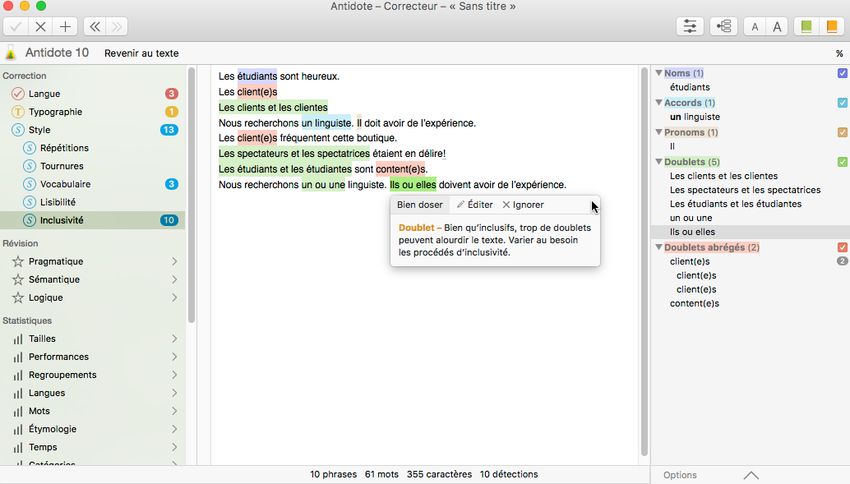Expand the Options panel chevron

[751, 475]
